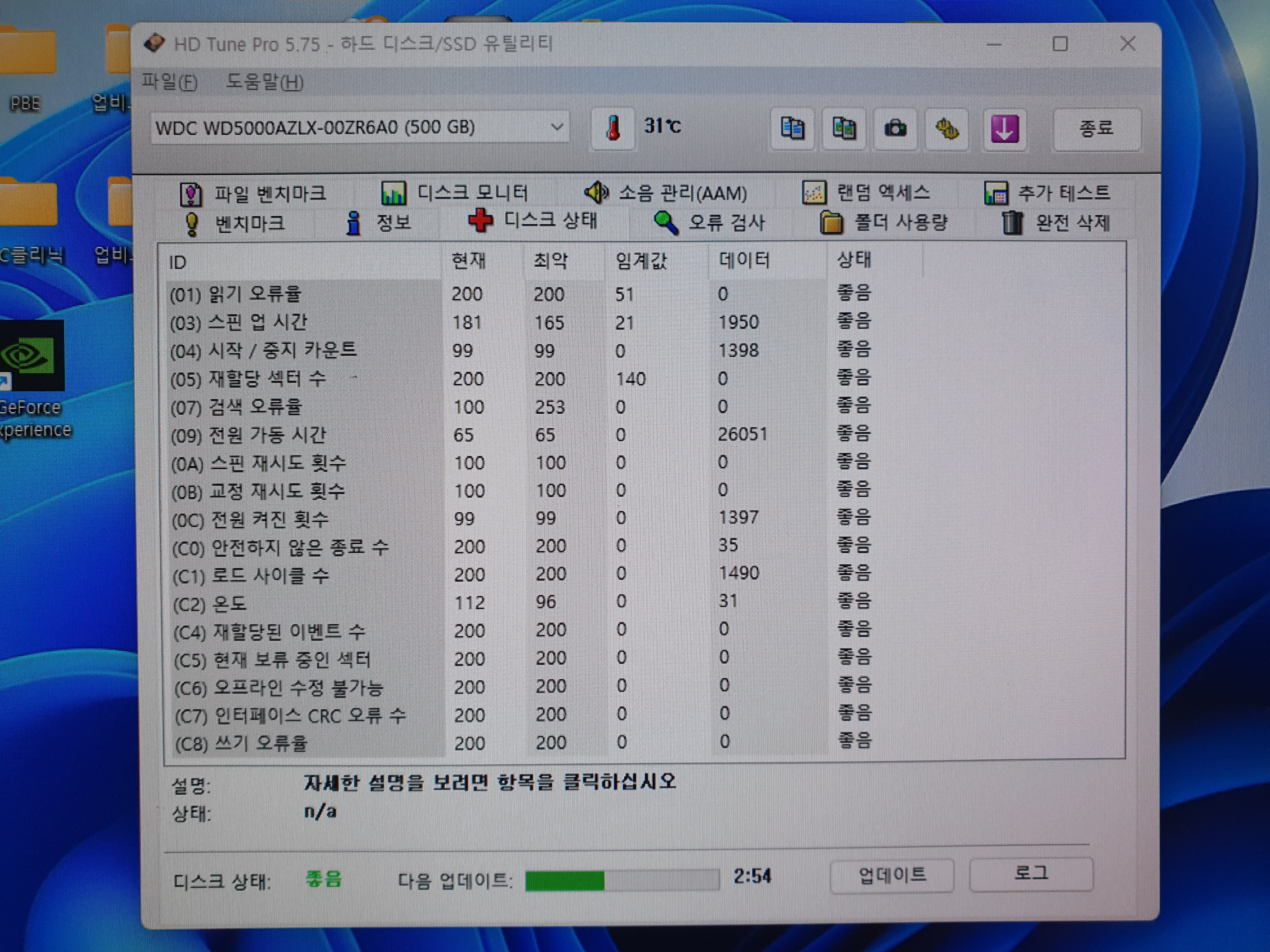Image resolution: width=1270 pixels, height=952 pixels.
Task: Switch to the 폴더 사용량 tab
Action: point(884,222)
